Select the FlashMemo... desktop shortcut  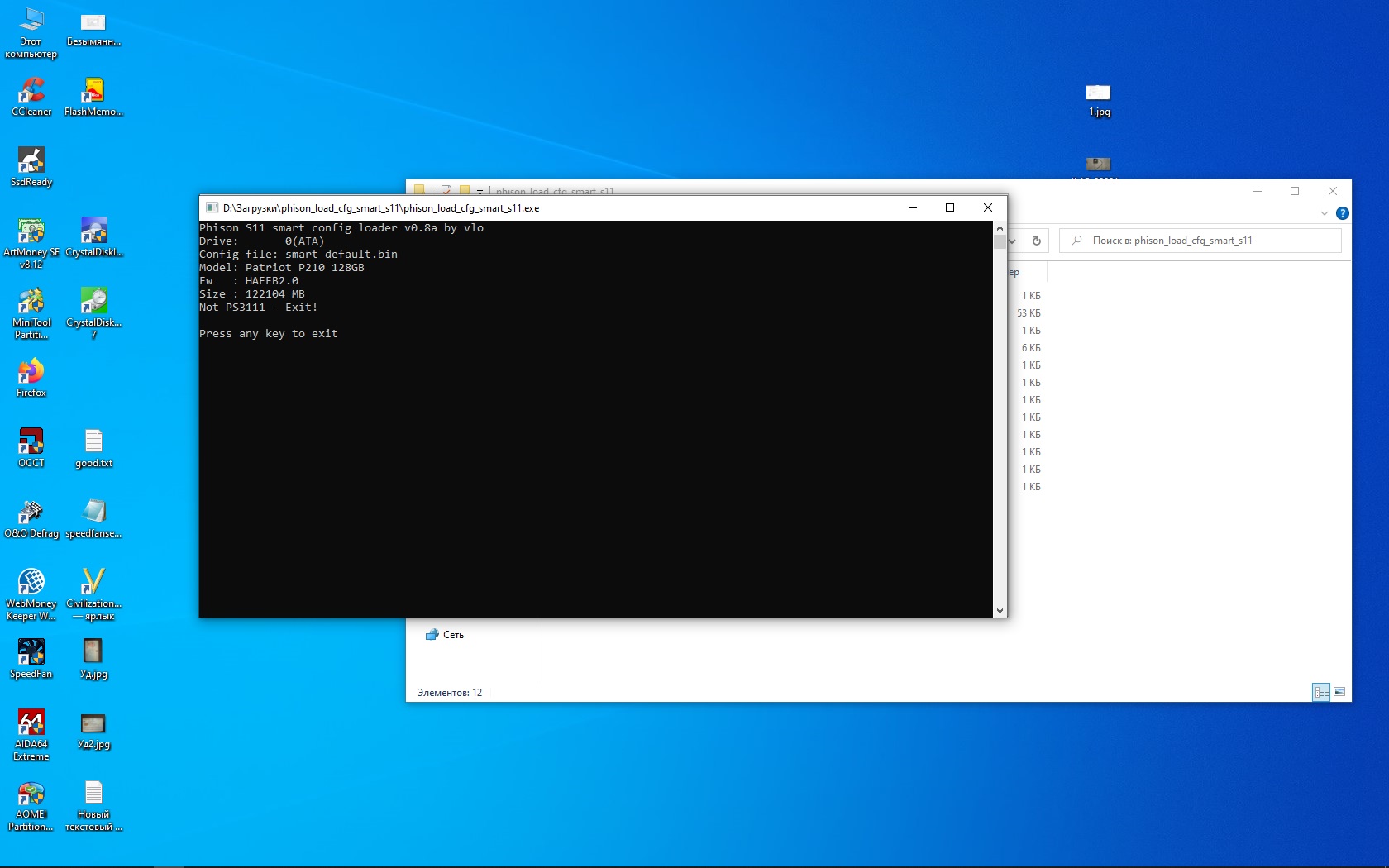93,98
